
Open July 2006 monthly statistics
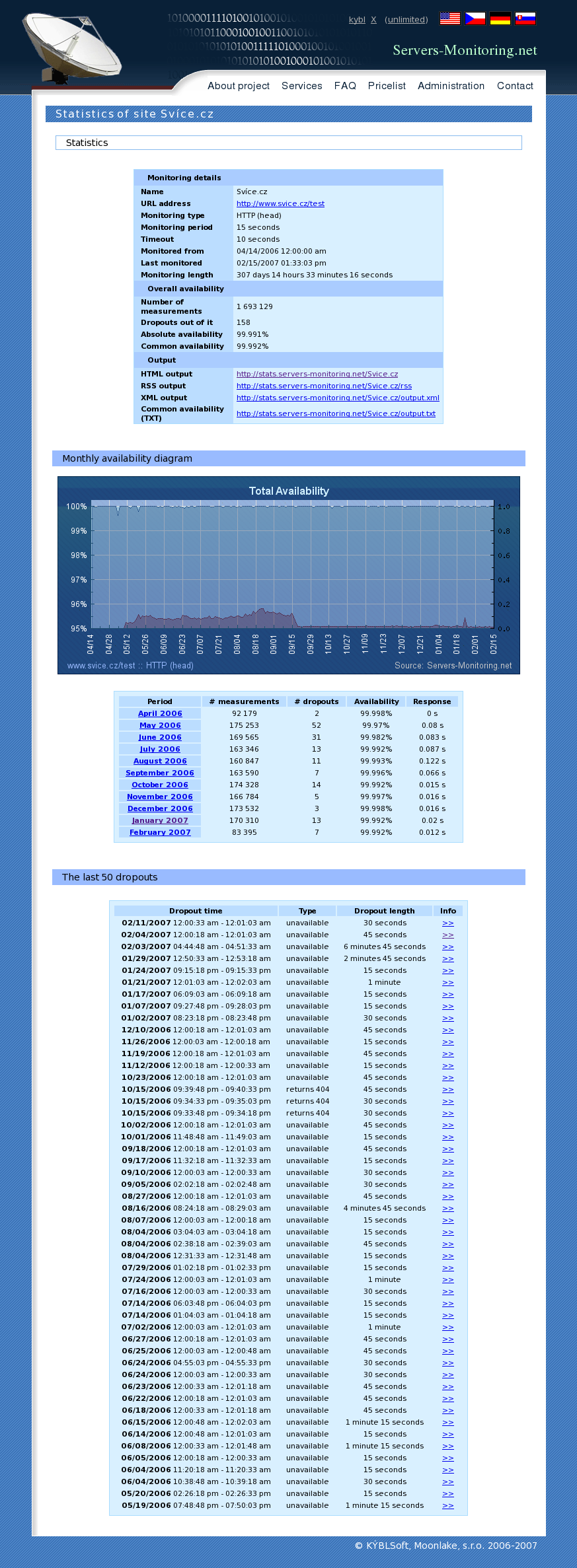[x=160, y=749]
